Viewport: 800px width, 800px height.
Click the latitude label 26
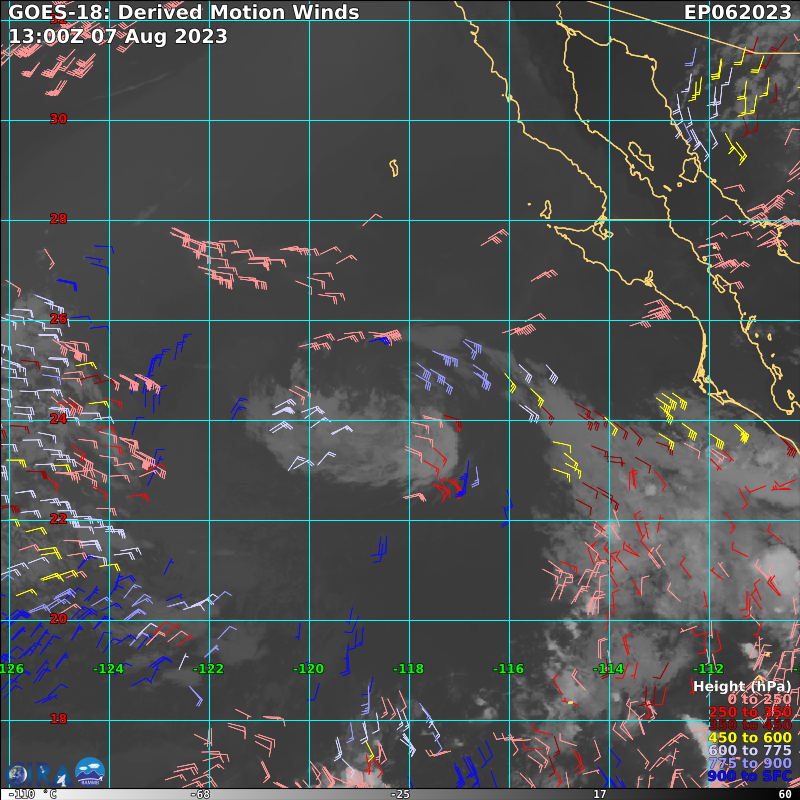[x=58, y=319]
